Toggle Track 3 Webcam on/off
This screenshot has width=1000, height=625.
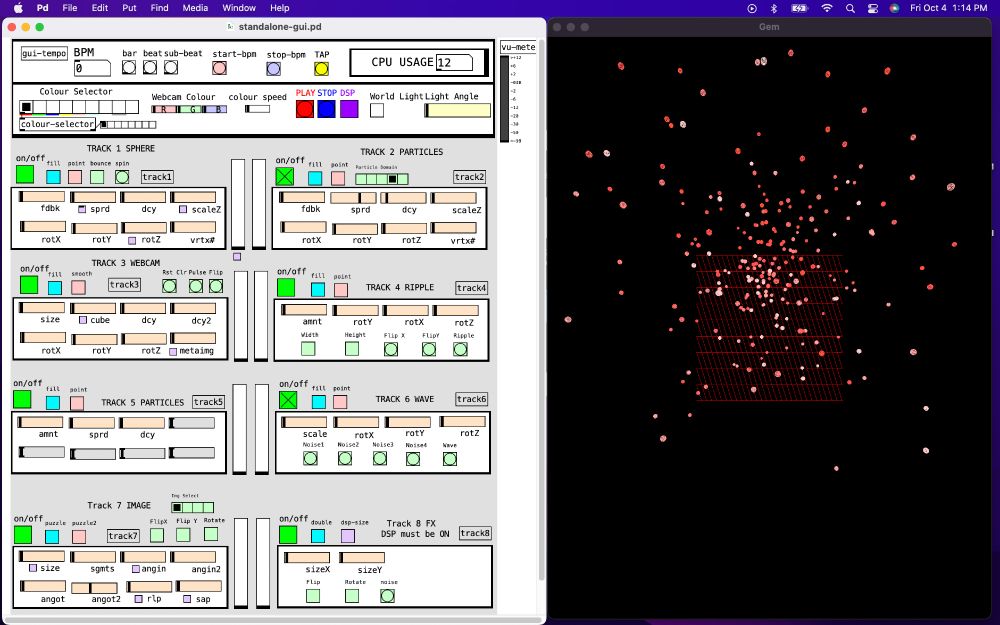pyautogui.click(x=29, y=284)
